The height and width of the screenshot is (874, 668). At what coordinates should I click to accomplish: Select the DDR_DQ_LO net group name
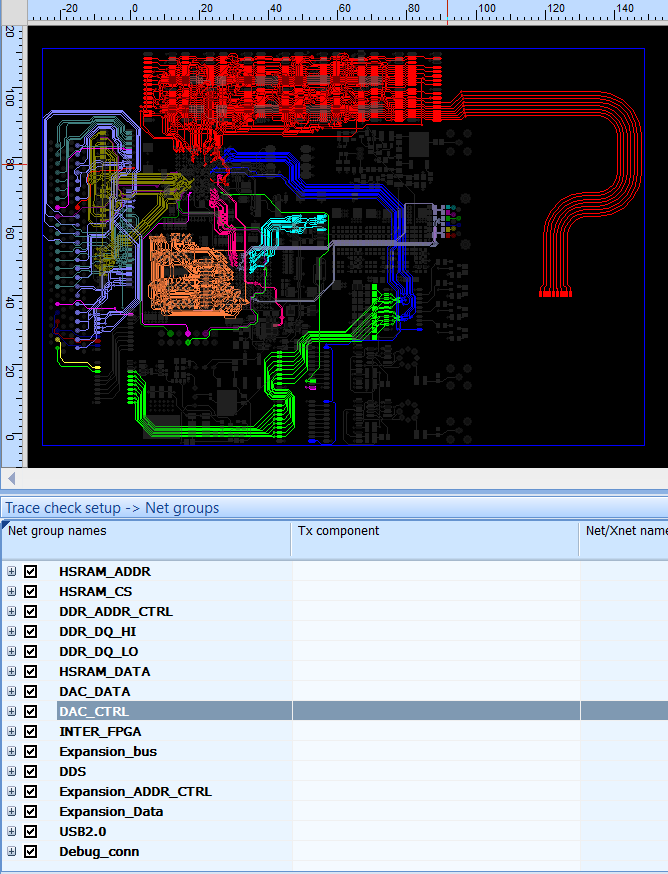[x=98, y=652]
